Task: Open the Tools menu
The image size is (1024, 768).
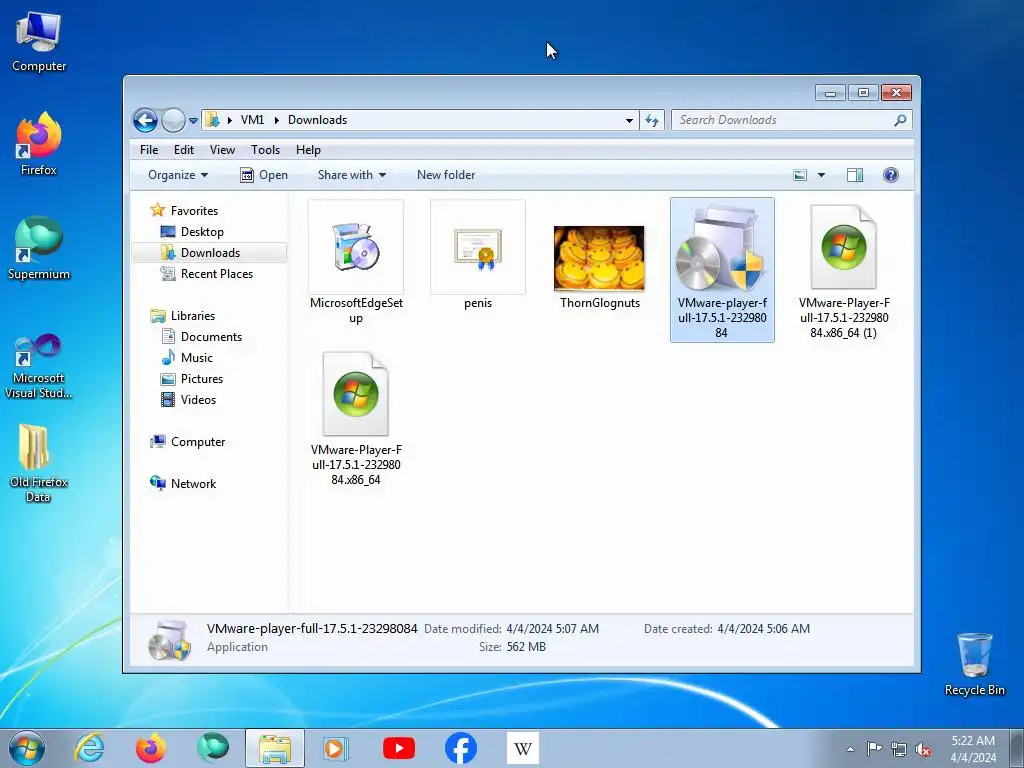Action: [x=265, y=150]
